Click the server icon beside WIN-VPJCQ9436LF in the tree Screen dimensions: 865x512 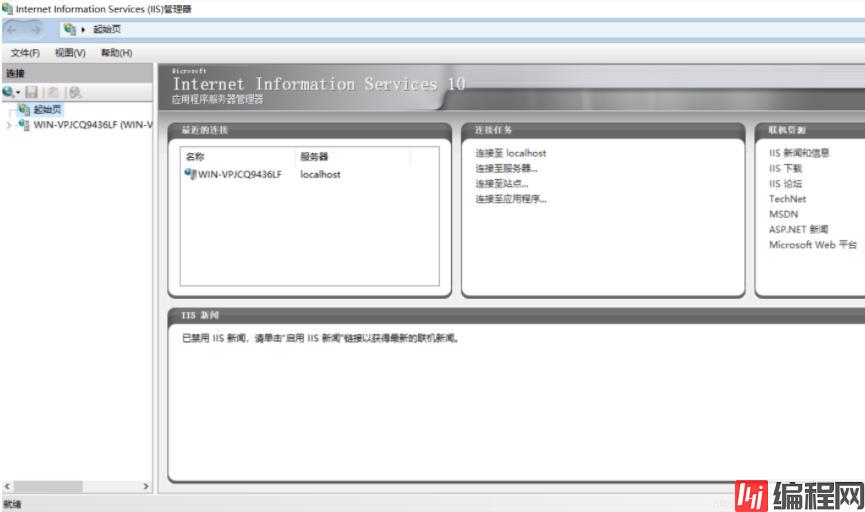coord(24,125)
